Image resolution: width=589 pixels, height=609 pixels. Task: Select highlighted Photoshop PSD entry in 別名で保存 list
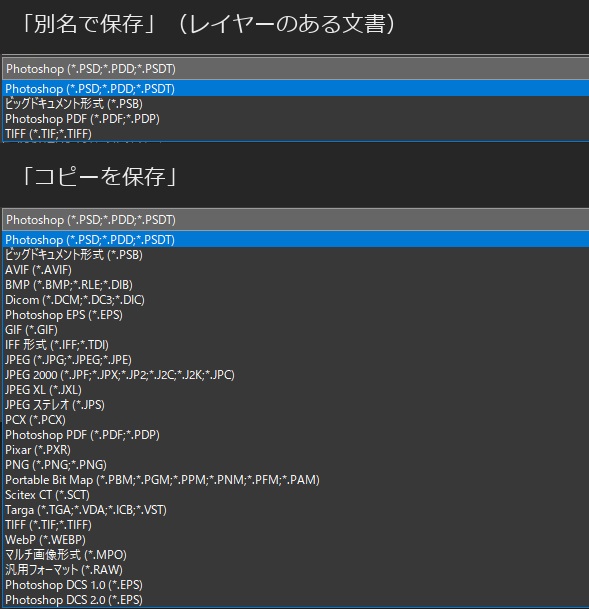pyautogui.click(x=296, y=89)
